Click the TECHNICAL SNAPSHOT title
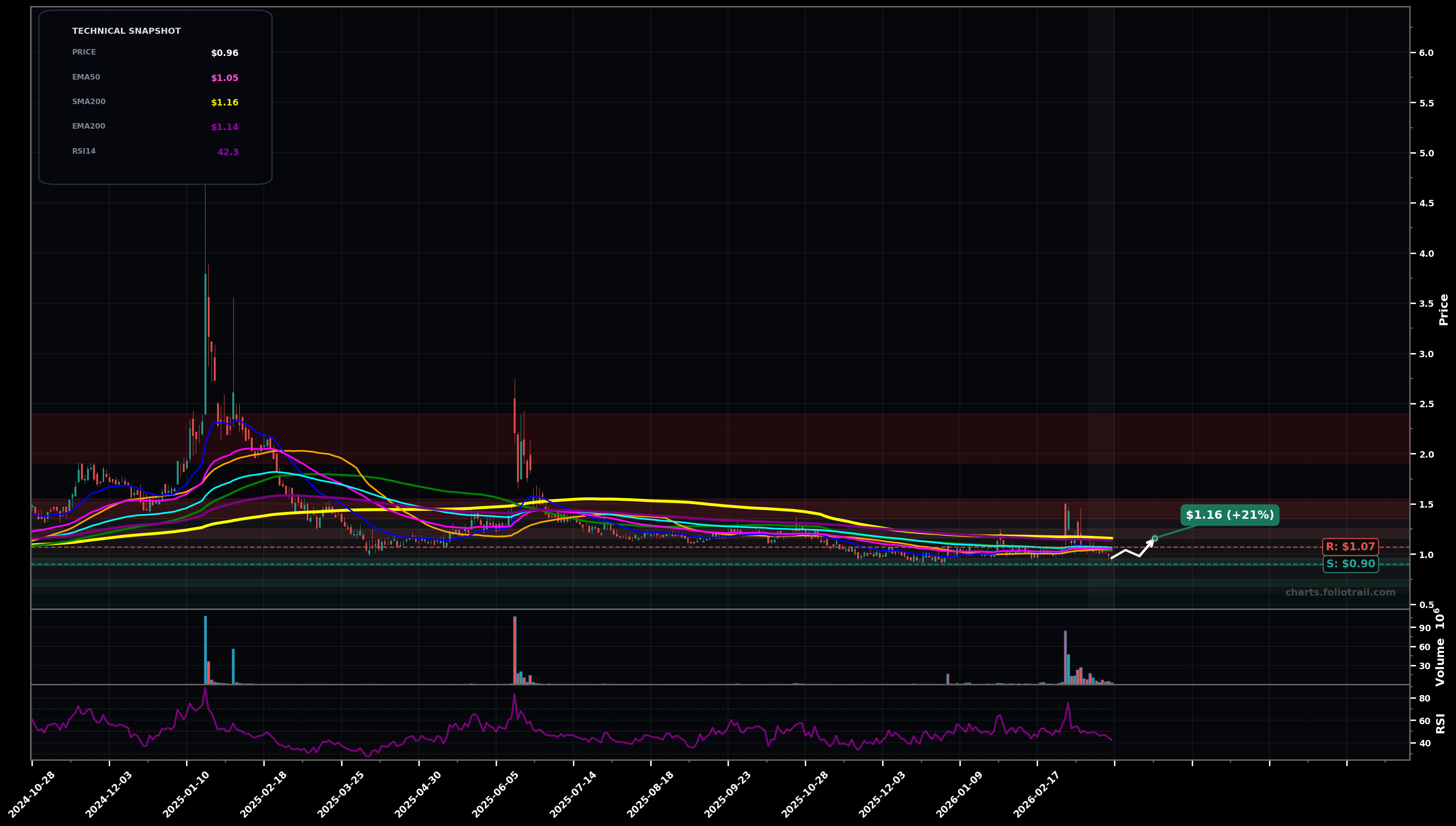The width and height of the screenshot is (1456, 826). point(126,31)
